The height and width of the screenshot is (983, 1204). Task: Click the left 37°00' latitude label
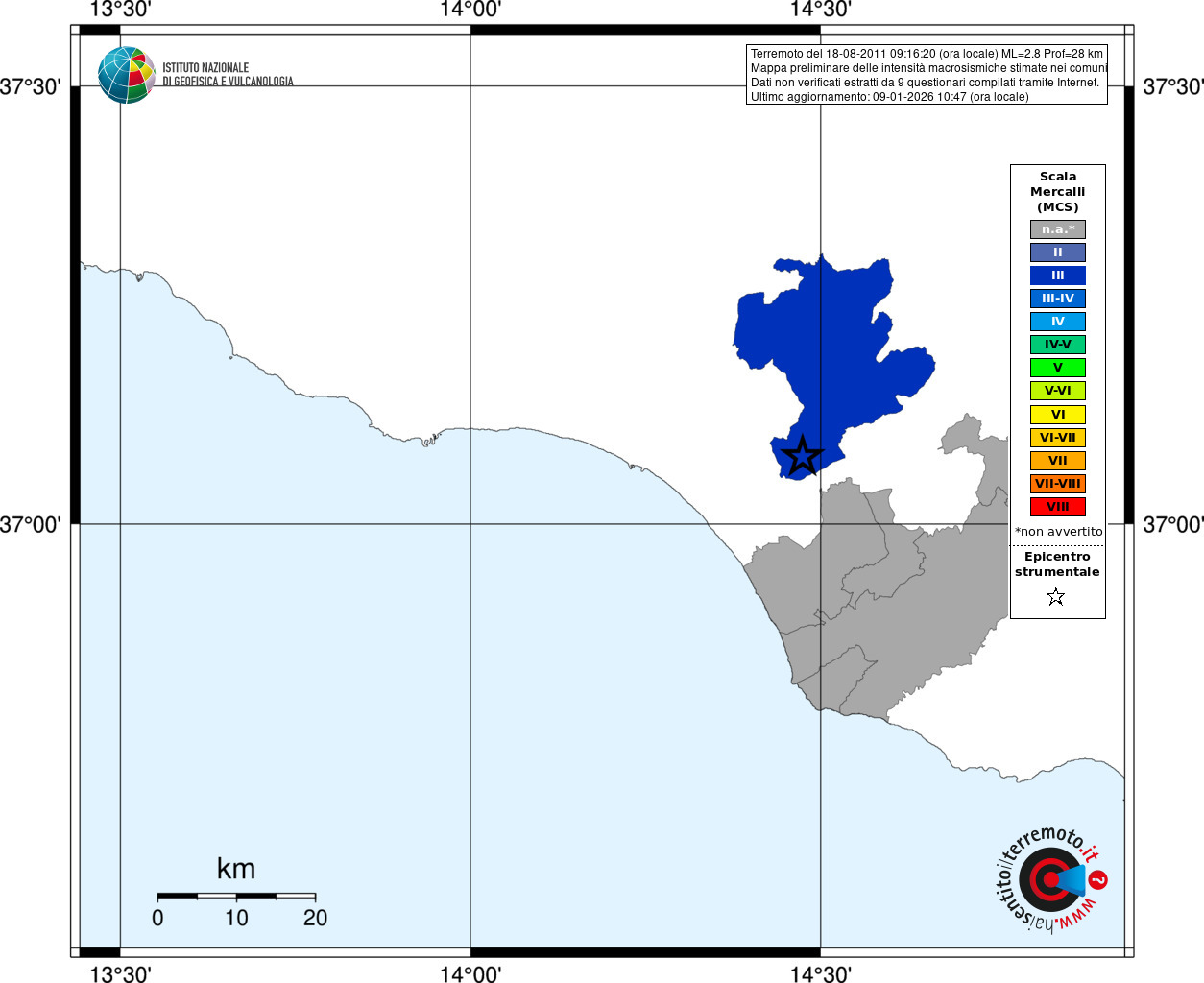click(31, 525)
